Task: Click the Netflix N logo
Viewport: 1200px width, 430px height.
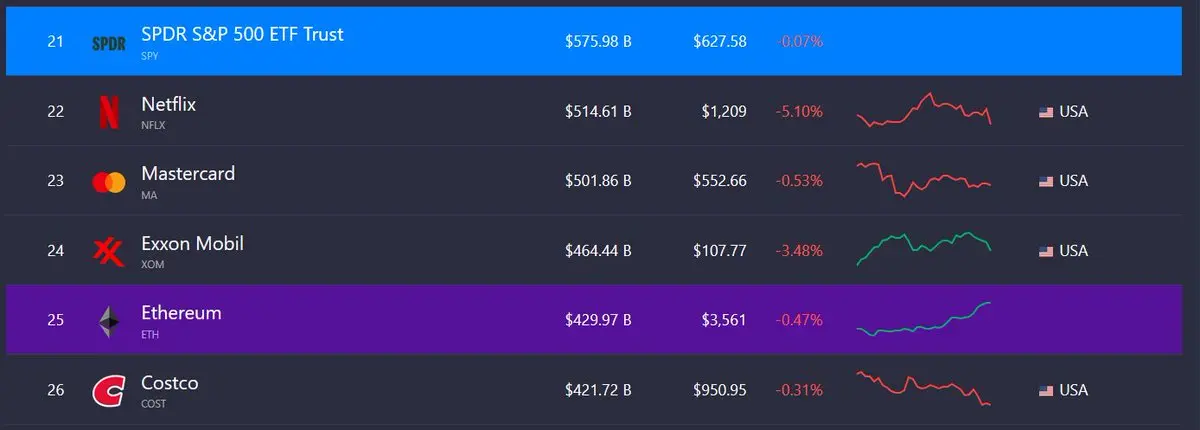Action: [x=108, y=112]
